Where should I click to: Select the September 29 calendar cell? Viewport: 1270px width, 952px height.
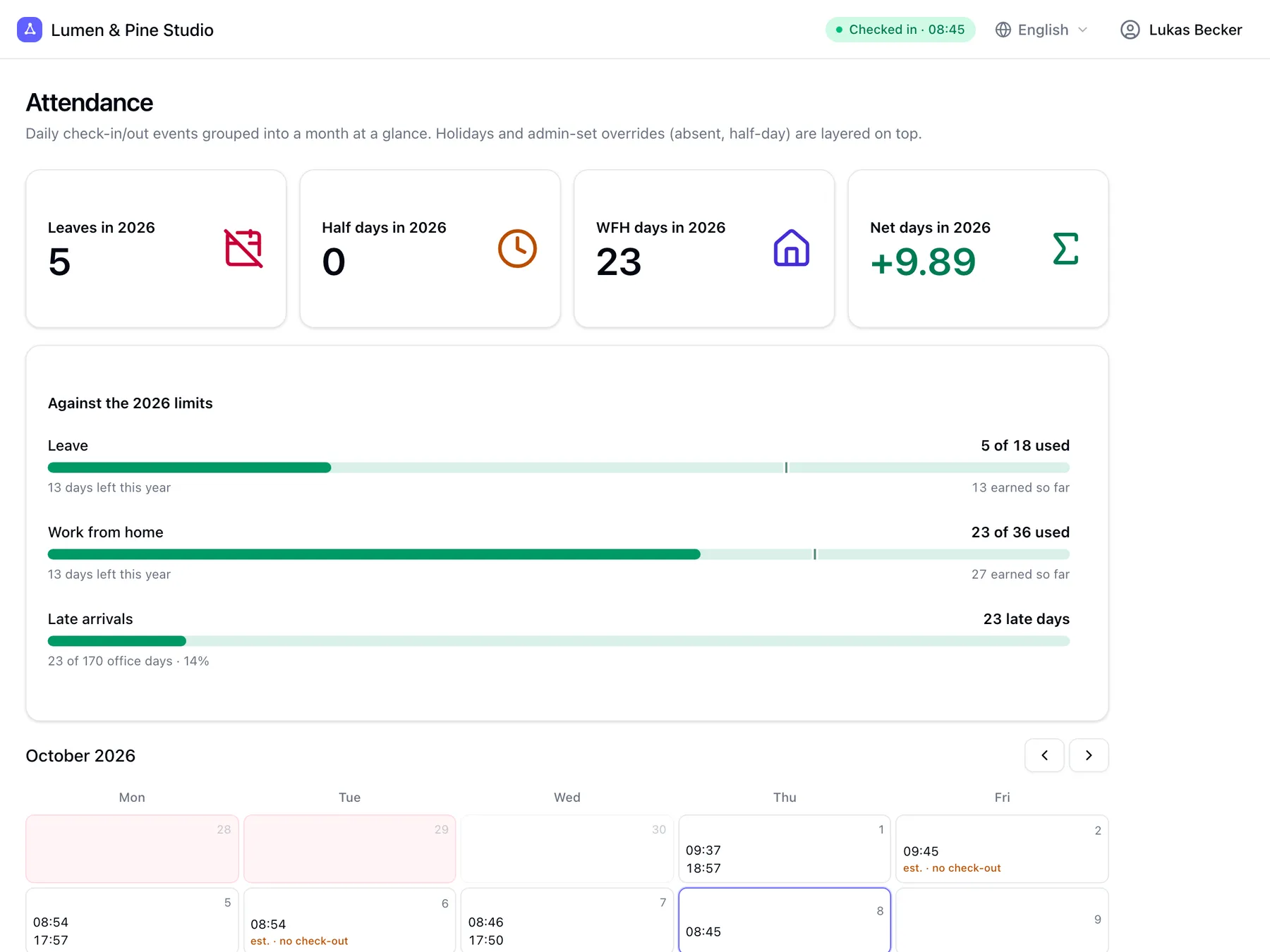coord(349,849)
